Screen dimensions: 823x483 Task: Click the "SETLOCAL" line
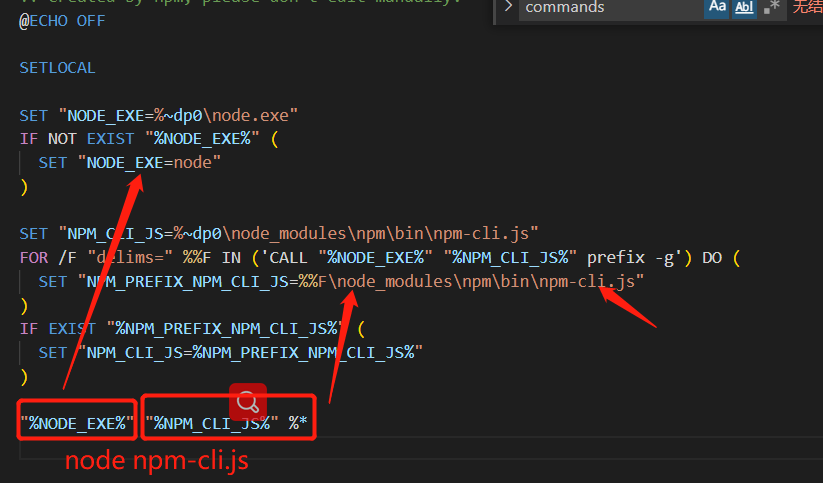pos(57,68)
